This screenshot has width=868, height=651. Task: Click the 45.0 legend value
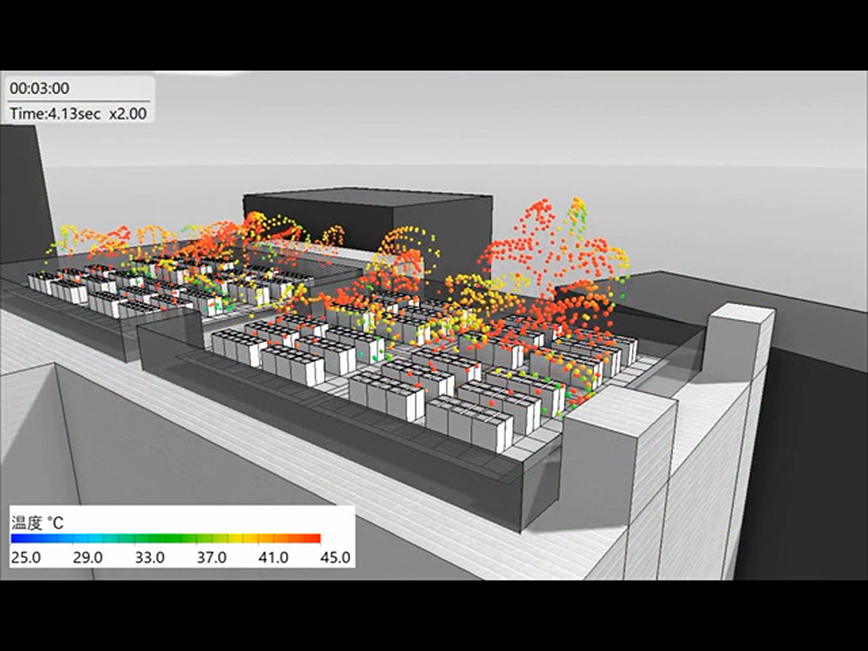pos(335,557)
